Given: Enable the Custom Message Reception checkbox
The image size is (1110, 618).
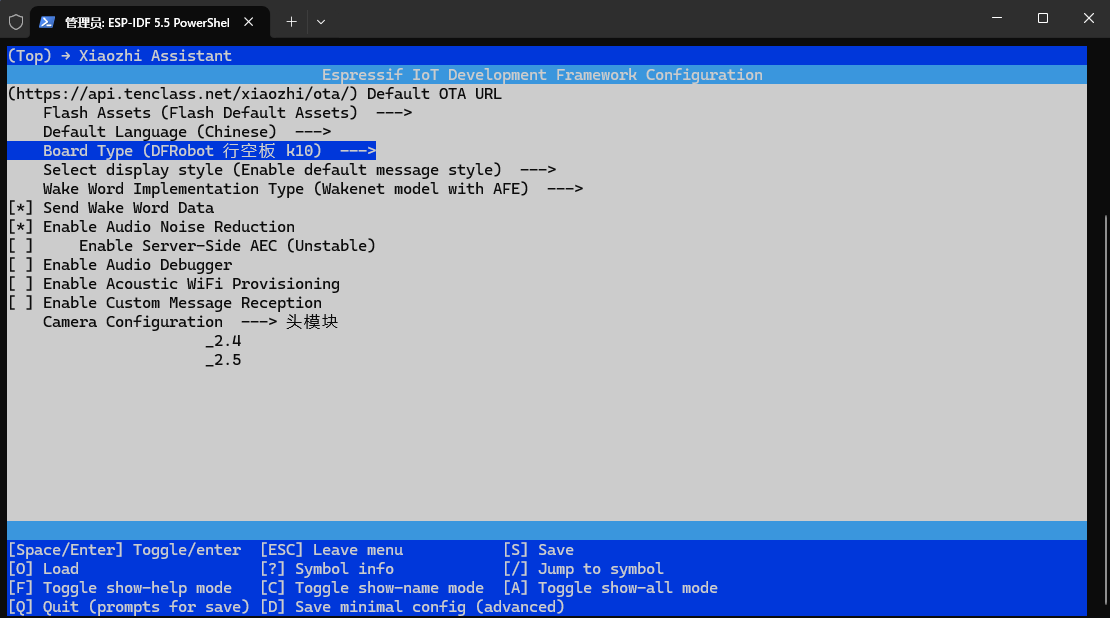Looking at the screenshot, I should pyautogui.click(x=21, y=304).
